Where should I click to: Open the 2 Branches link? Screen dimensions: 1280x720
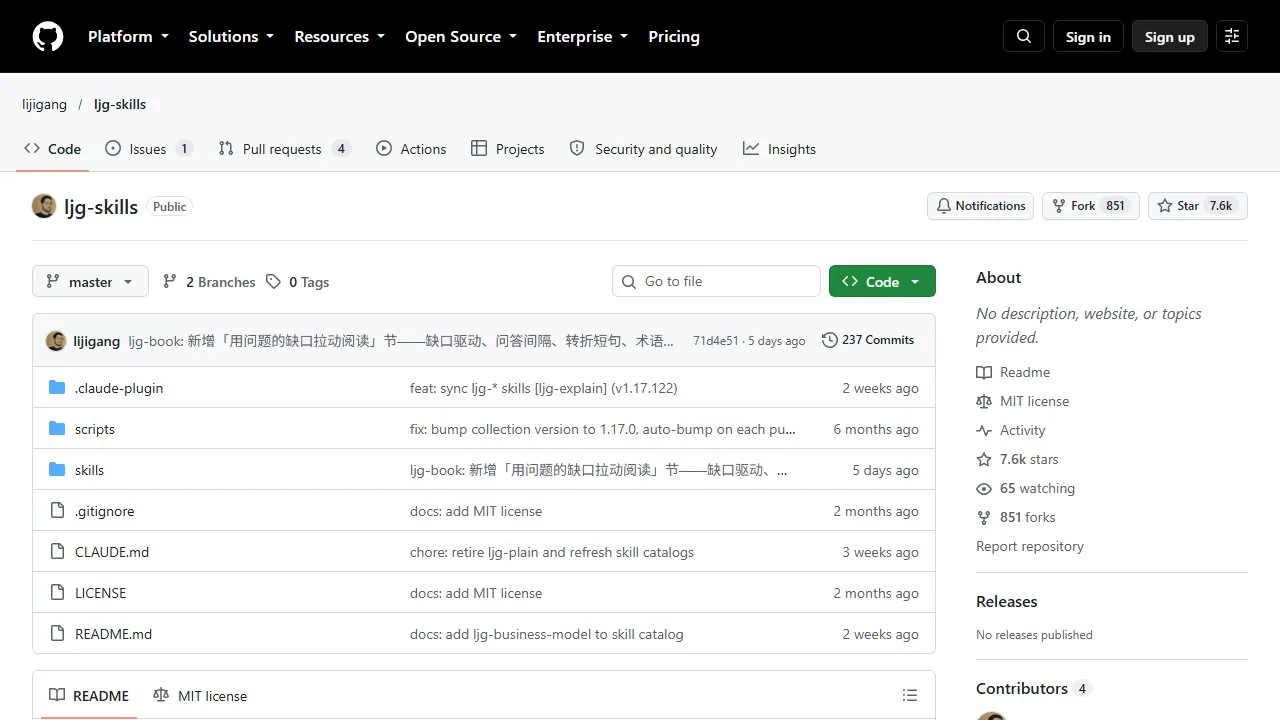(209, 282)
